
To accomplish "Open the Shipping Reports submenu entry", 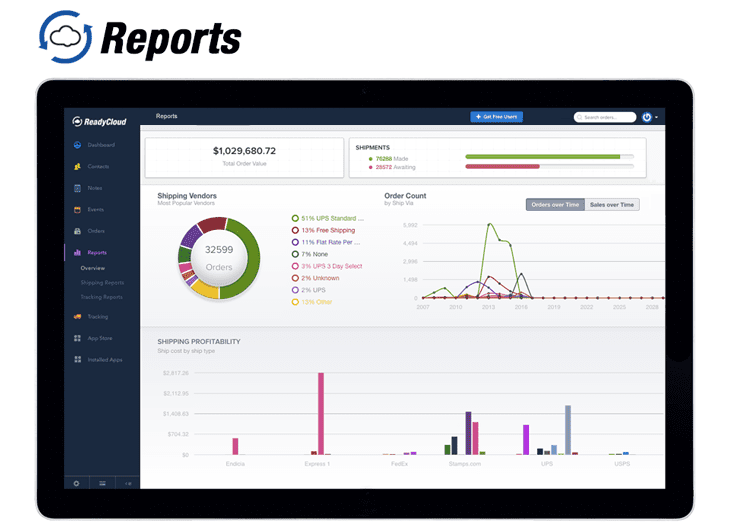I will [x=102, y=283].
